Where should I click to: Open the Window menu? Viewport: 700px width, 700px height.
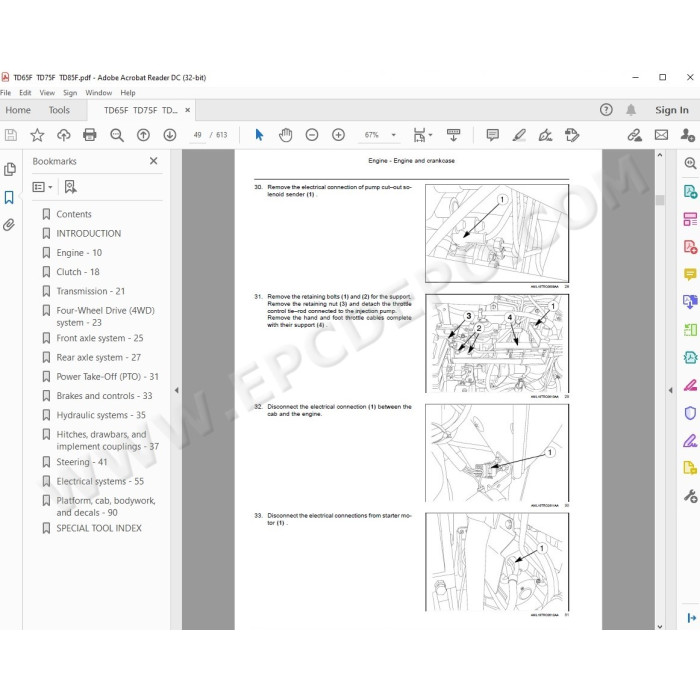[99, 93]
